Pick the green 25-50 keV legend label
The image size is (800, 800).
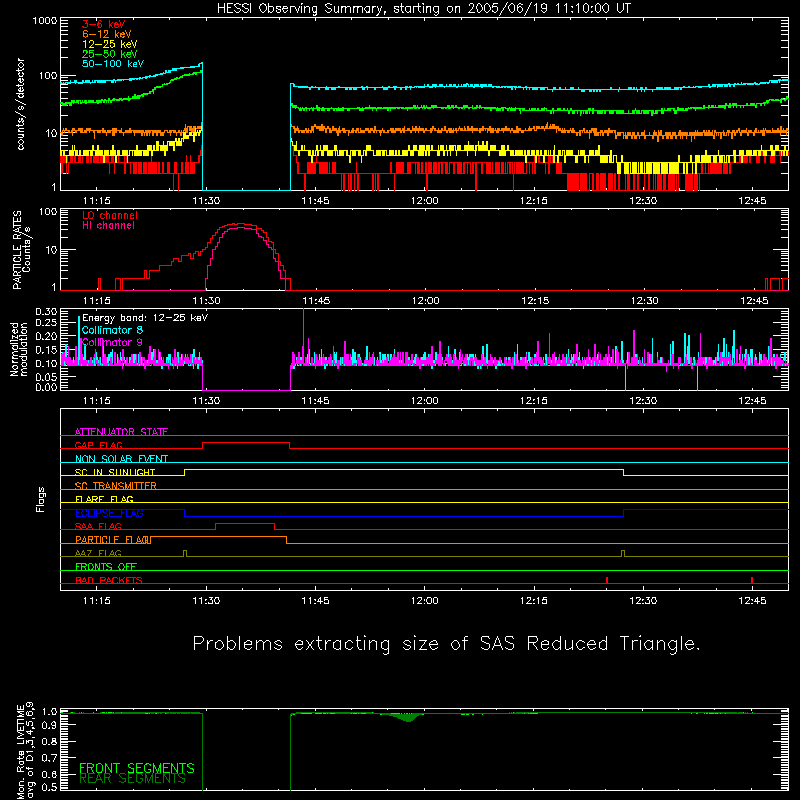110,54
